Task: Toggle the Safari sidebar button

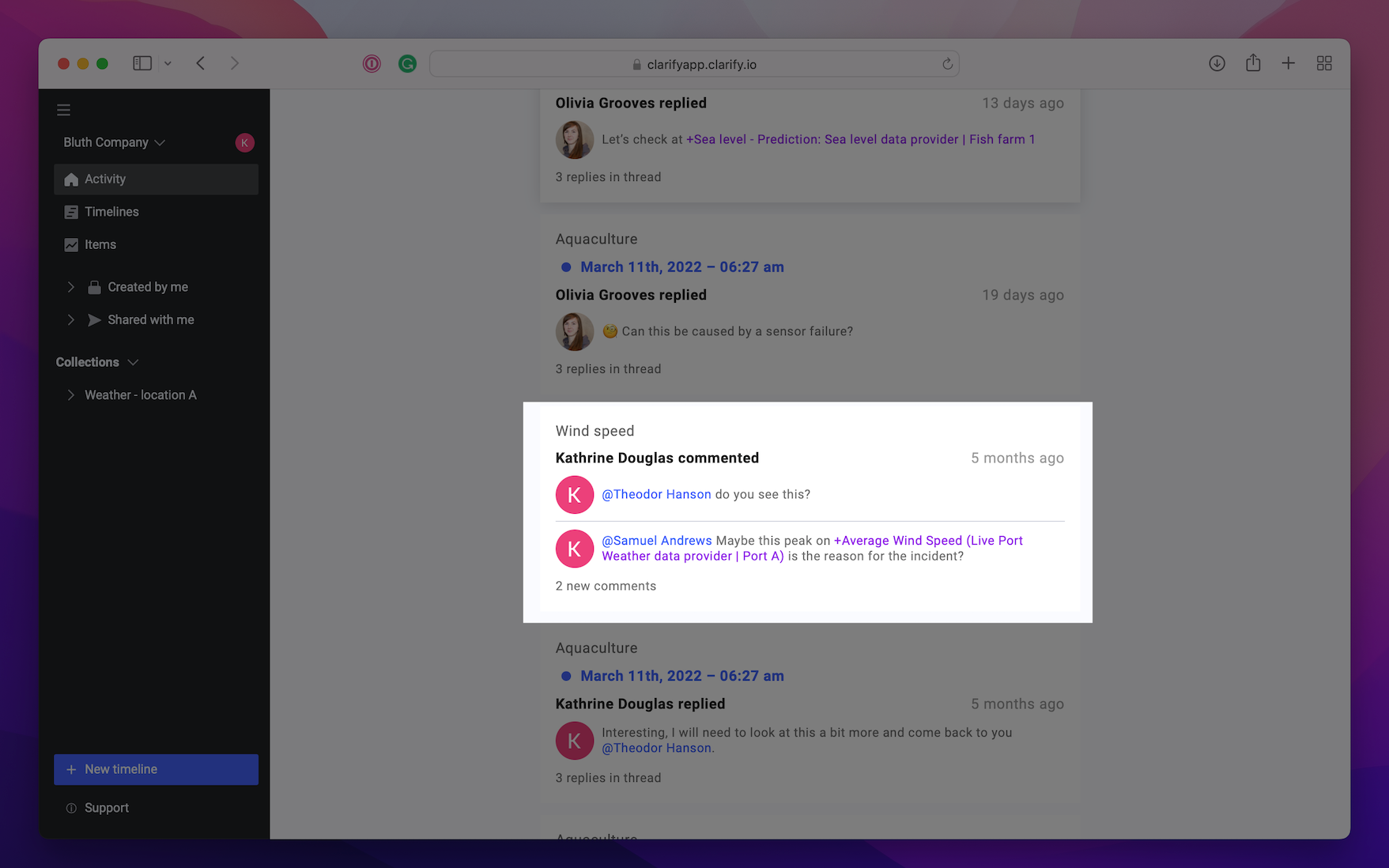Action: pos(142,63)
